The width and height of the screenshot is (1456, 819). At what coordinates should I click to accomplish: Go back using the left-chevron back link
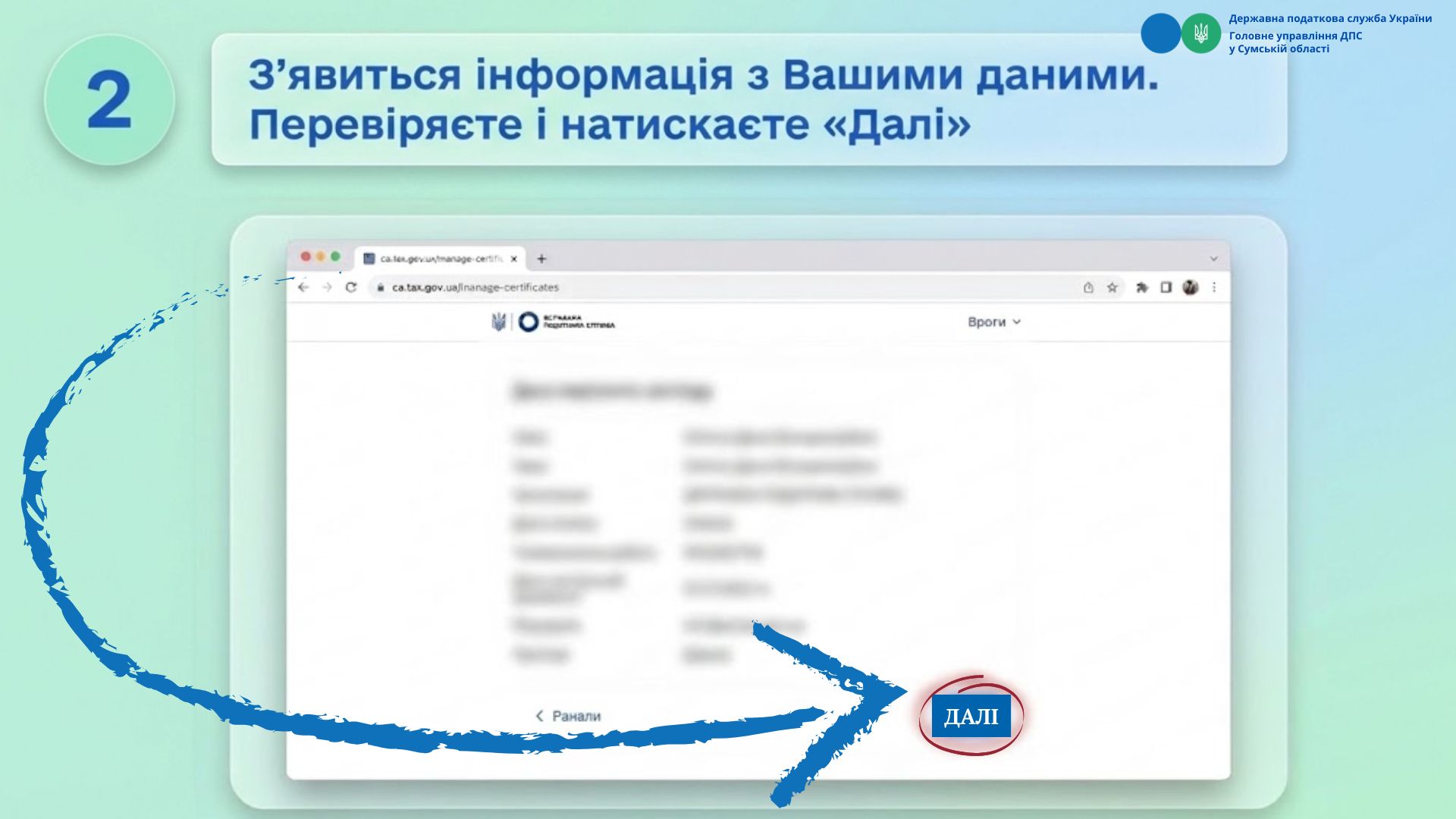[x=567, y=716]
